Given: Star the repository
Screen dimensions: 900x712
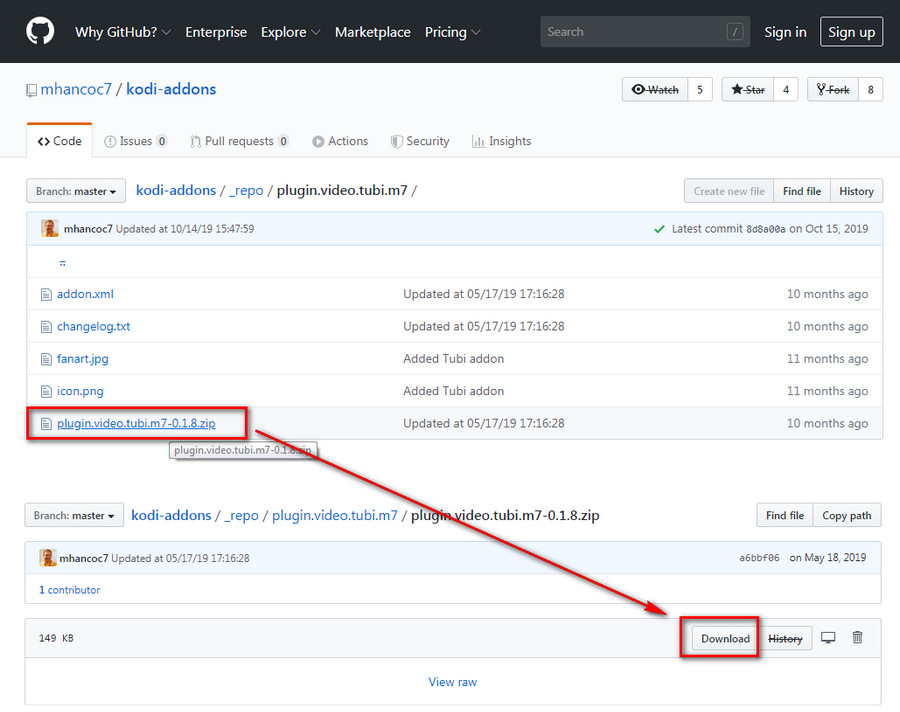Looking at the screenshot, I should pyautogui.click(x=748, y=90).
